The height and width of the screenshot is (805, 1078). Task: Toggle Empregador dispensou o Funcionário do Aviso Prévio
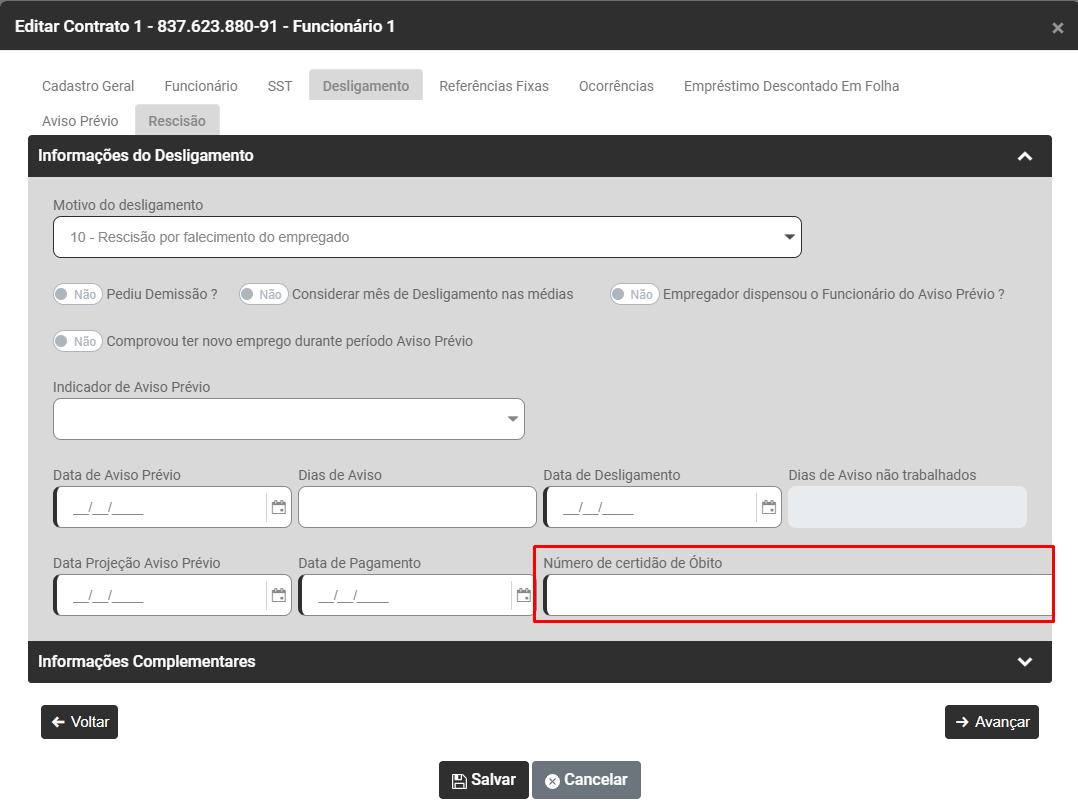pyautogui.click(x=634, y=295)
